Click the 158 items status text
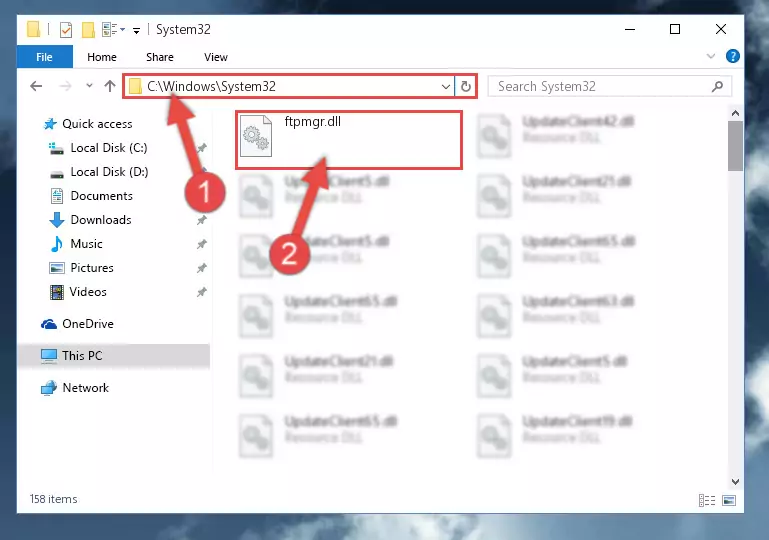769x540 pixels. pyautogui.click(x=53, y=499)
